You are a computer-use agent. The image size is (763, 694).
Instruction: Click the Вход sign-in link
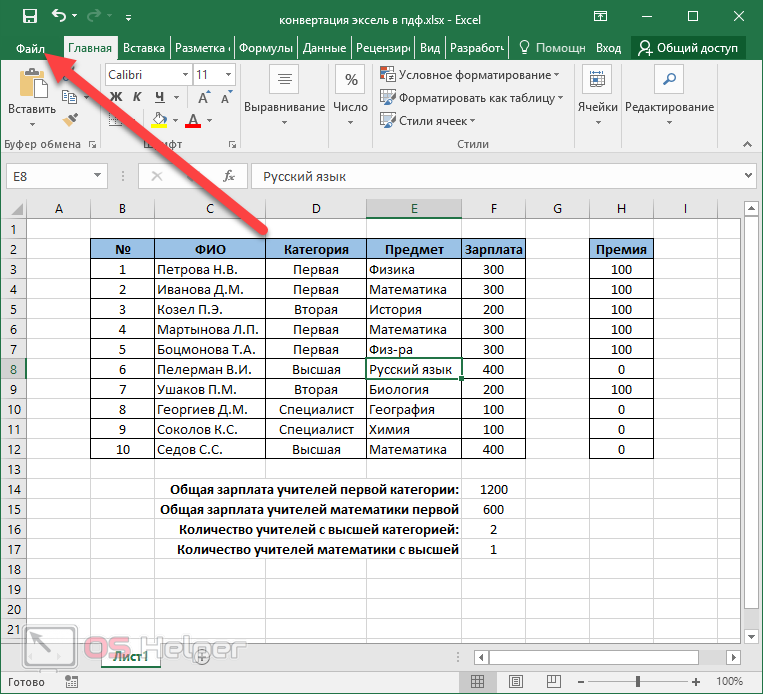pos(608,48)
